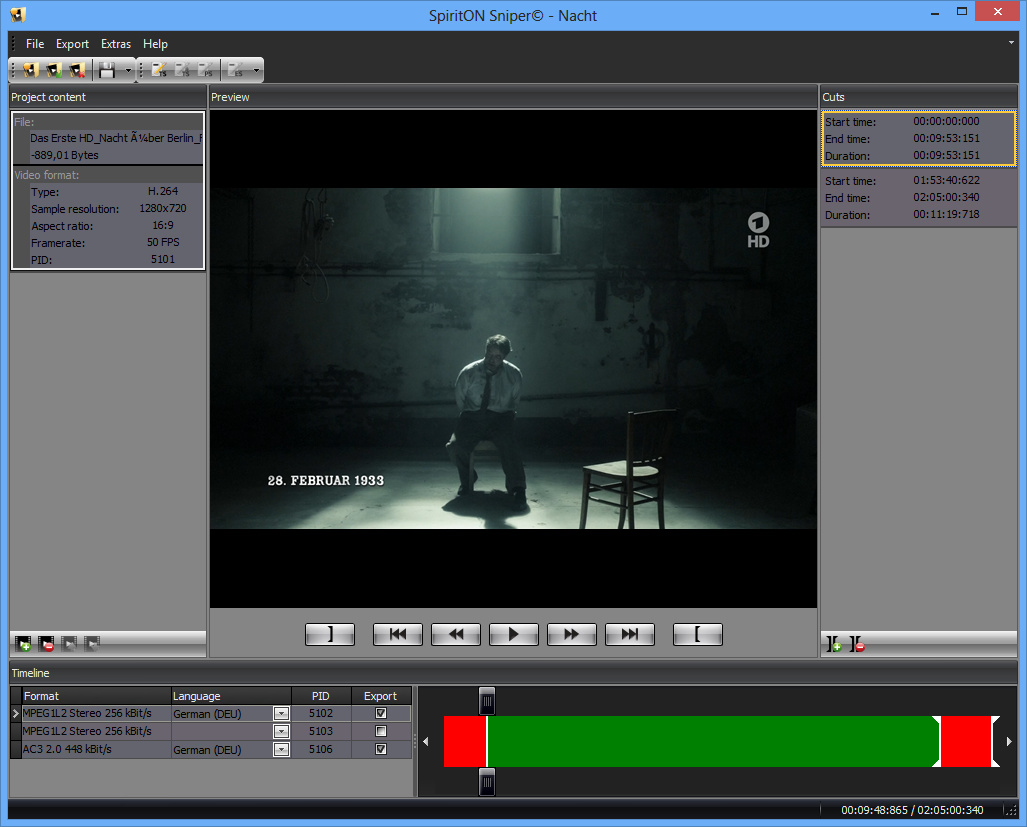The height and width of the screenshot is (827, 1027).
Task: Add a file with the green plus icon
Action: click(23, 643)
